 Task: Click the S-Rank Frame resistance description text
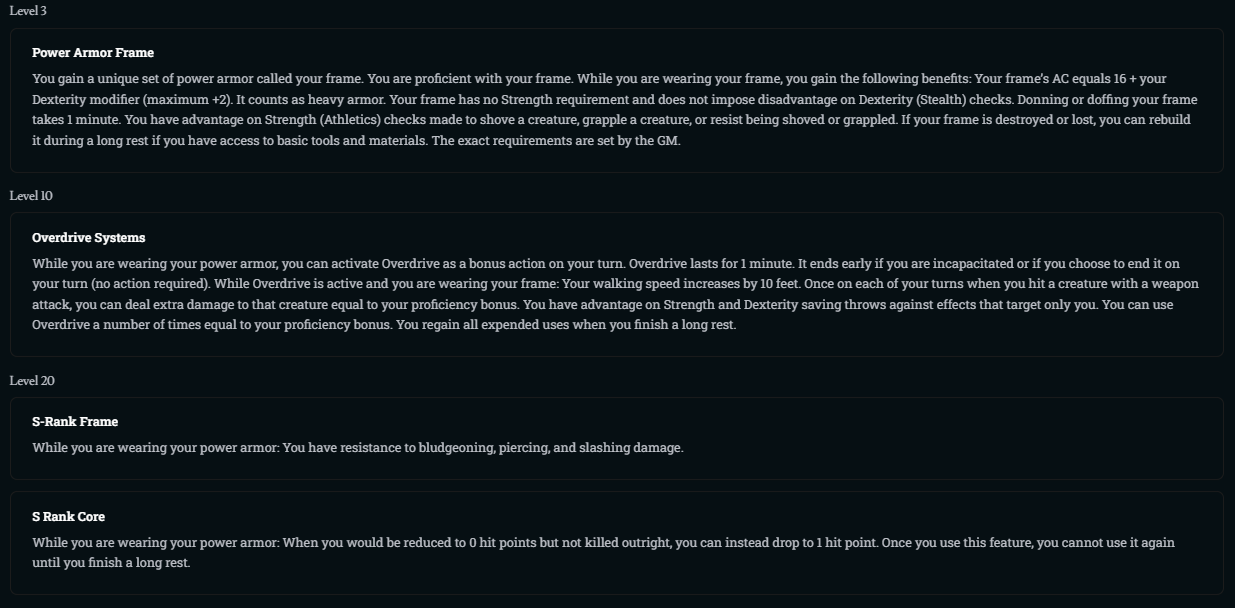357,448
